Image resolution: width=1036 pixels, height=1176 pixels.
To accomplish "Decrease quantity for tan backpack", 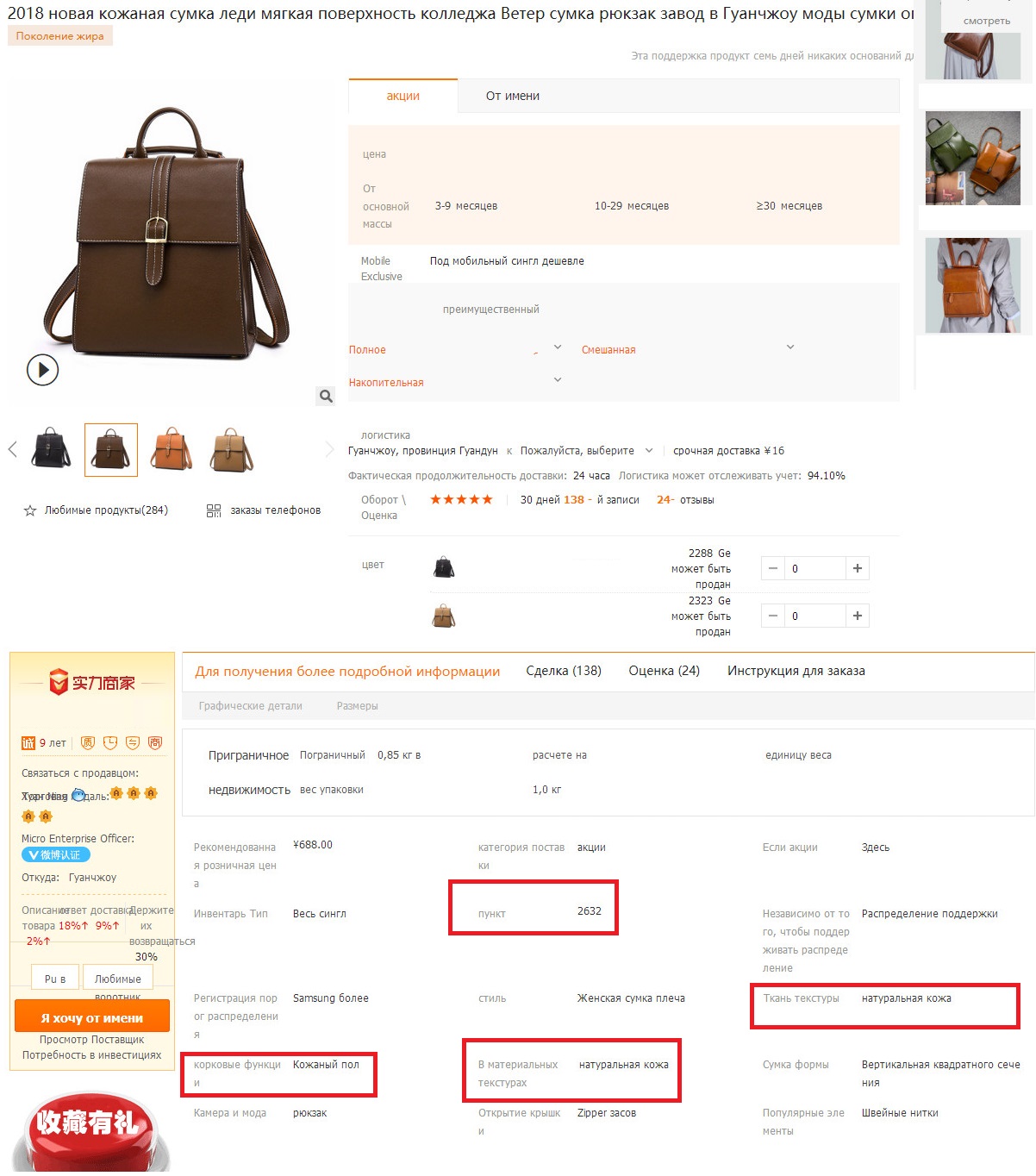I will click(773, 616).
